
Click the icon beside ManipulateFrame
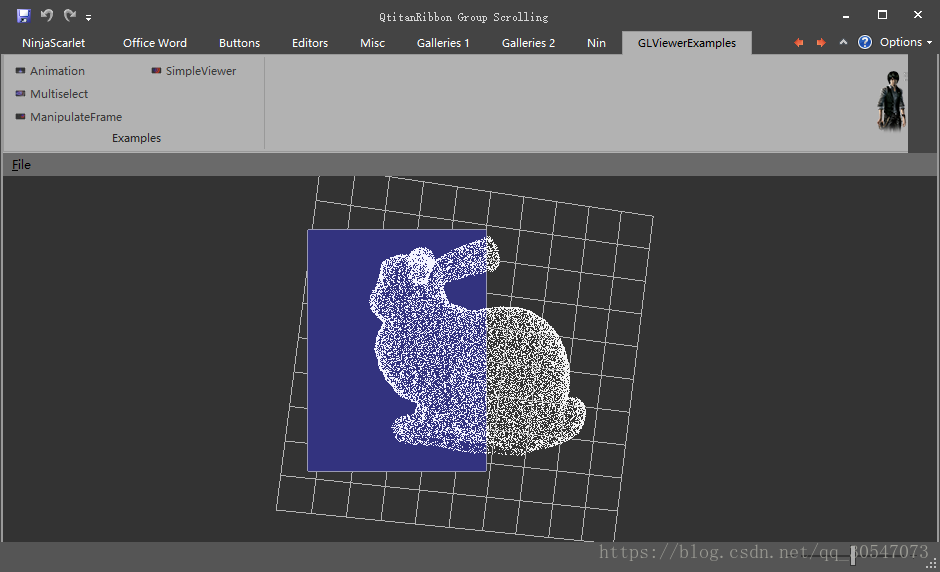pyautogui.click(x=20, y=116)
